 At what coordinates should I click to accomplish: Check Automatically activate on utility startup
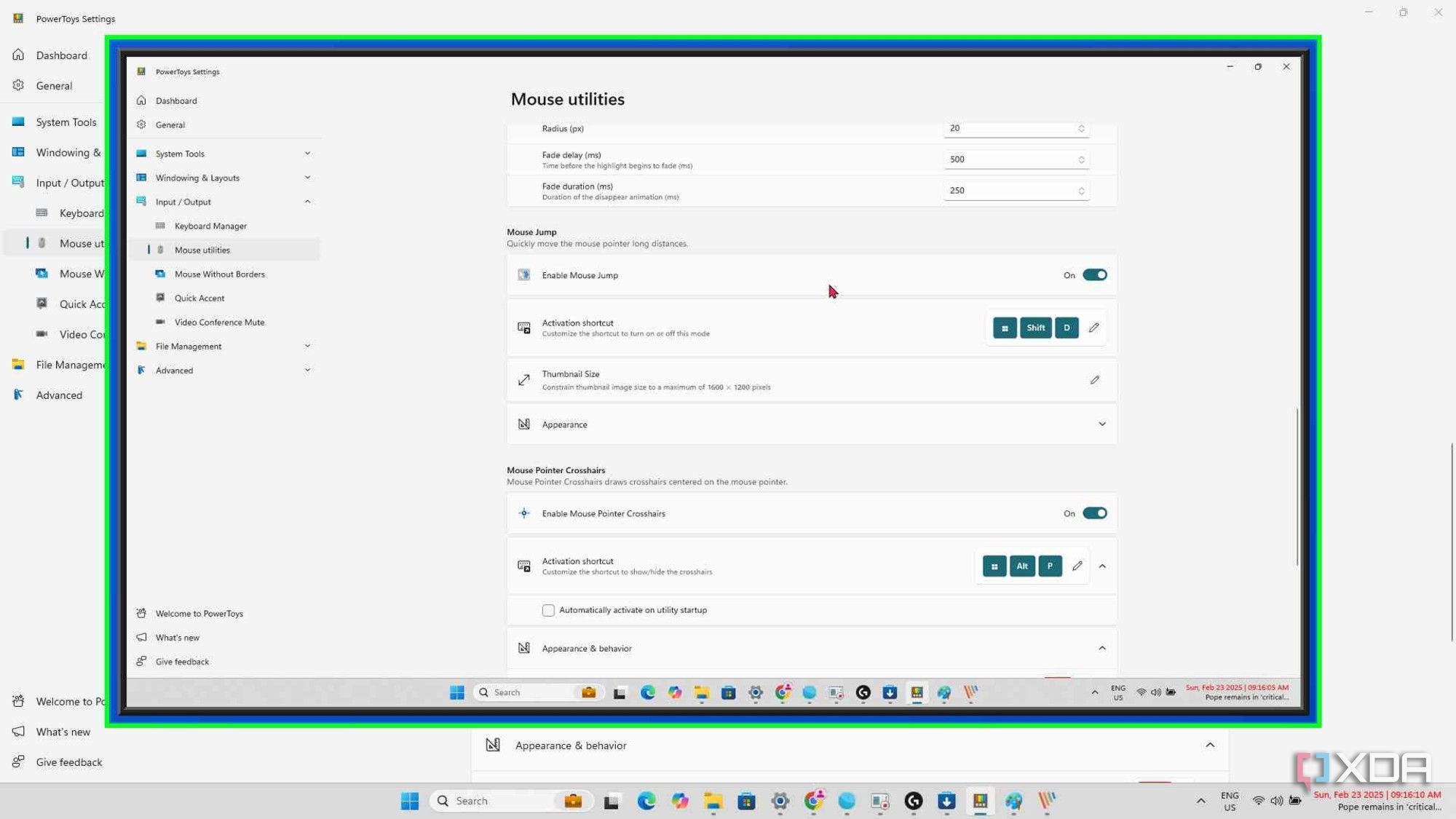pyautogui.click(x=548, y=610)
